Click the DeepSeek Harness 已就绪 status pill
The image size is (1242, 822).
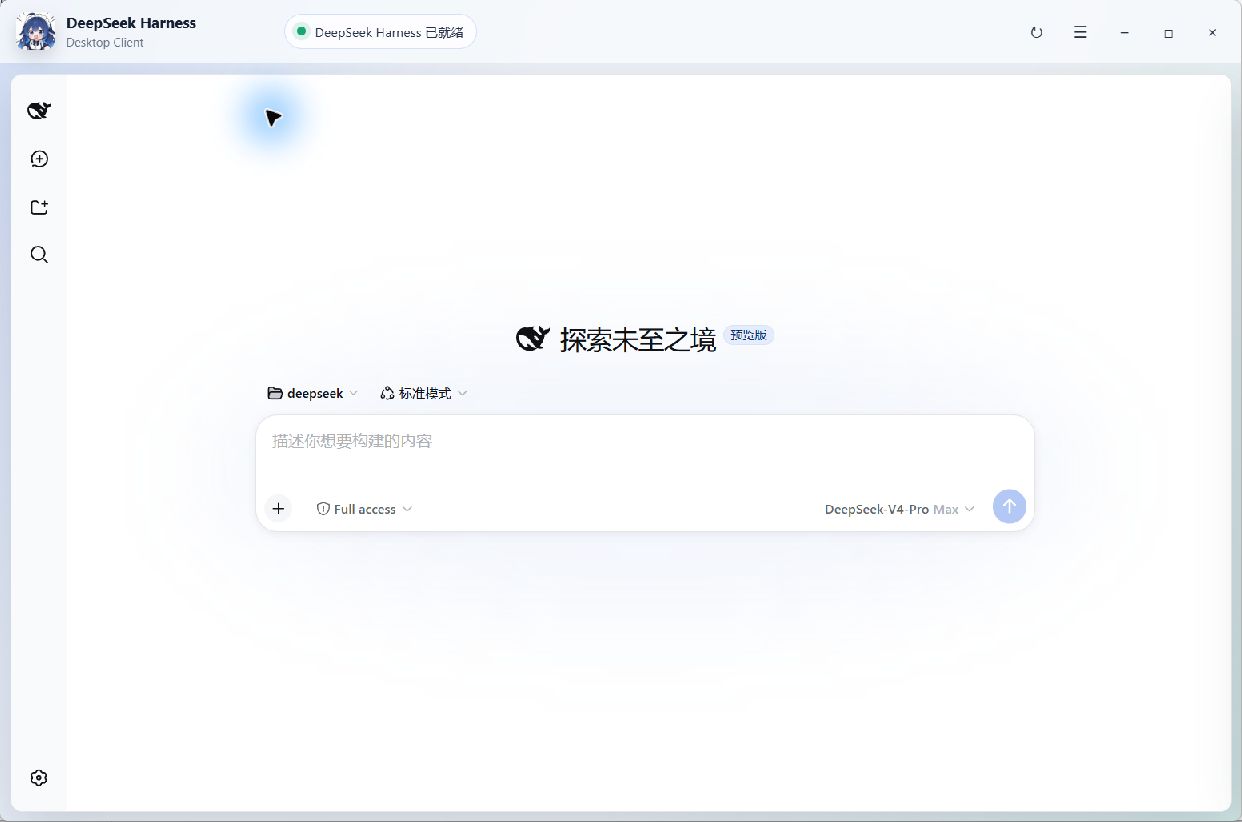(380, 32)
